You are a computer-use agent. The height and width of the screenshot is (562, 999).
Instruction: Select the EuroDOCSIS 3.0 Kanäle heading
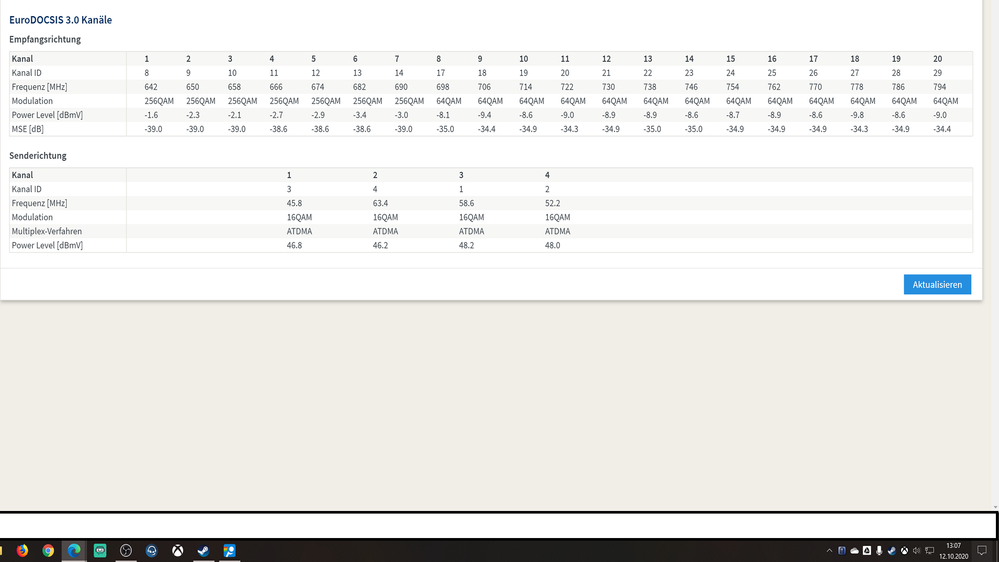(61, 20)
